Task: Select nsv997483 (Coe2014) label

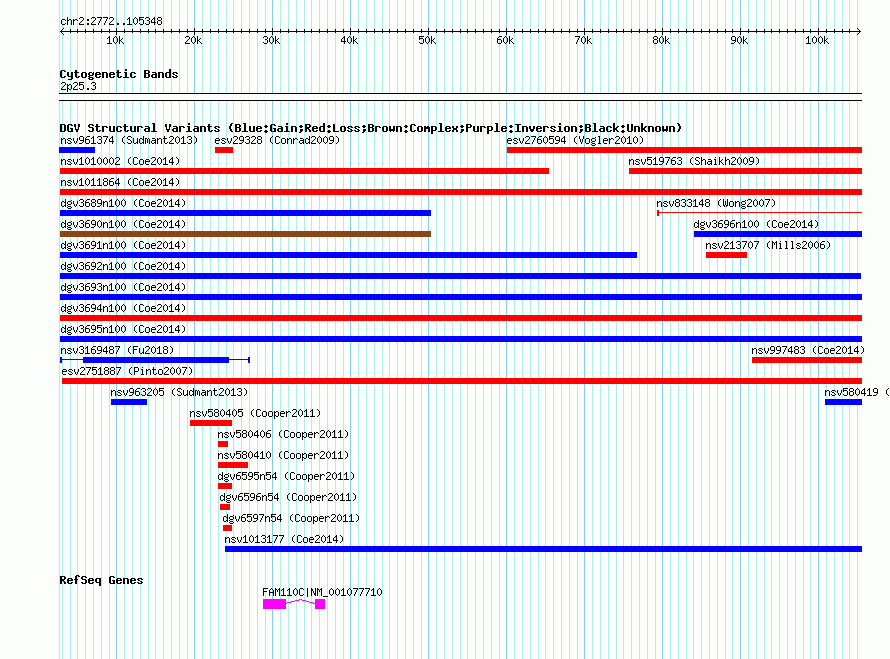Action: 808,350
